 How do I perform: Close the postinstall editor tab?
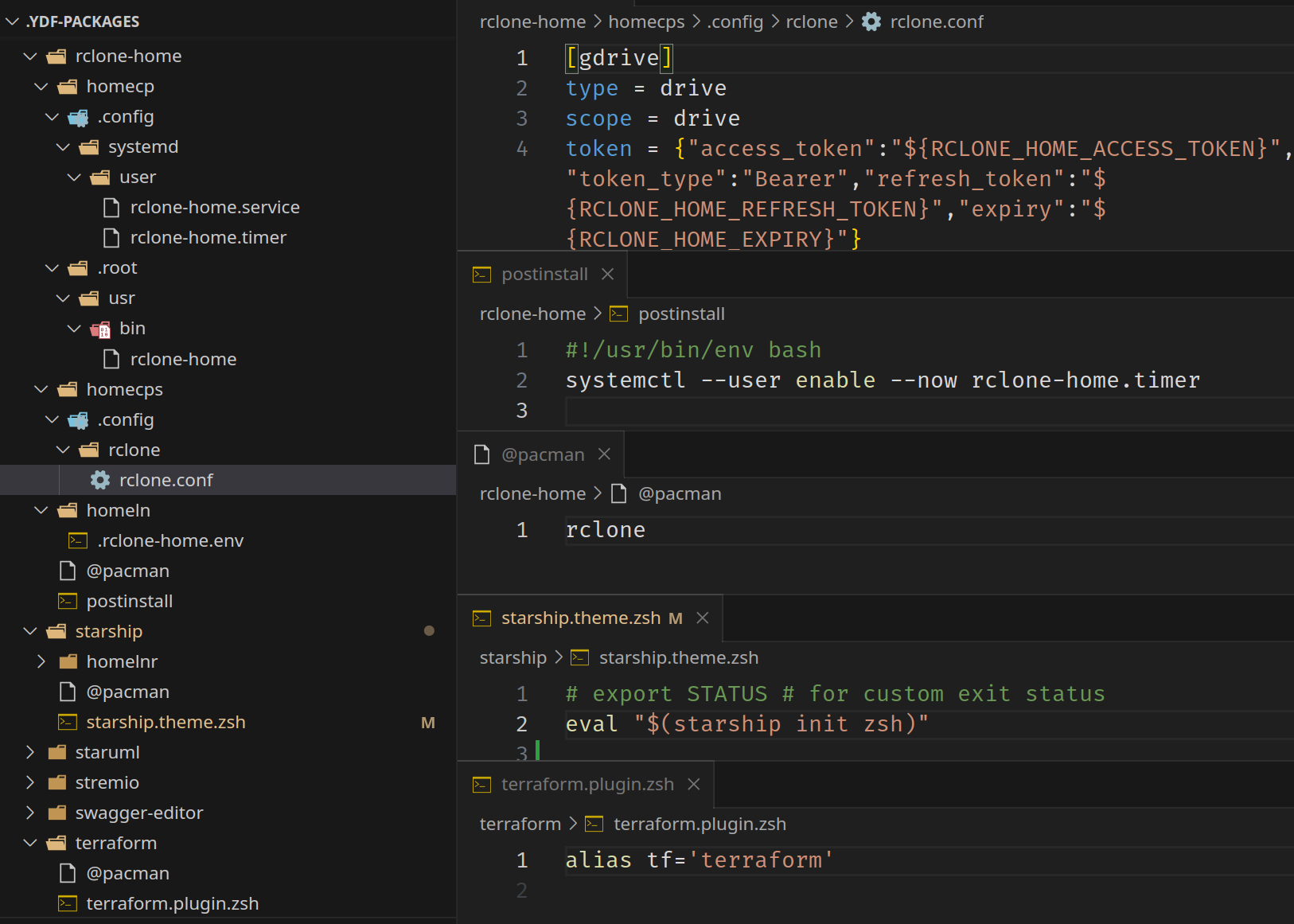click(608, 274)
